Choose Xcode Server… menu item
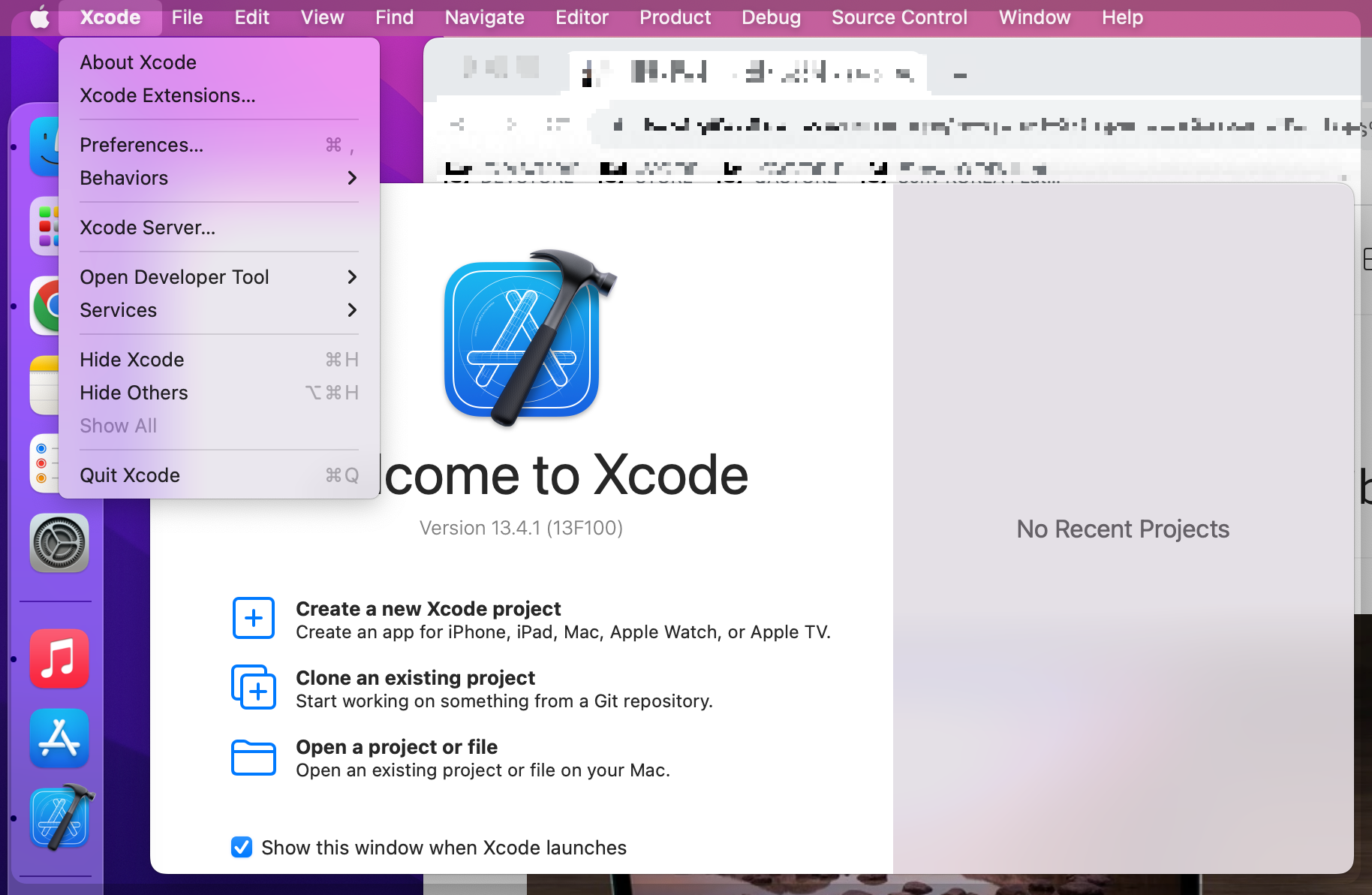1372x895 pixels. pos(218,228)
